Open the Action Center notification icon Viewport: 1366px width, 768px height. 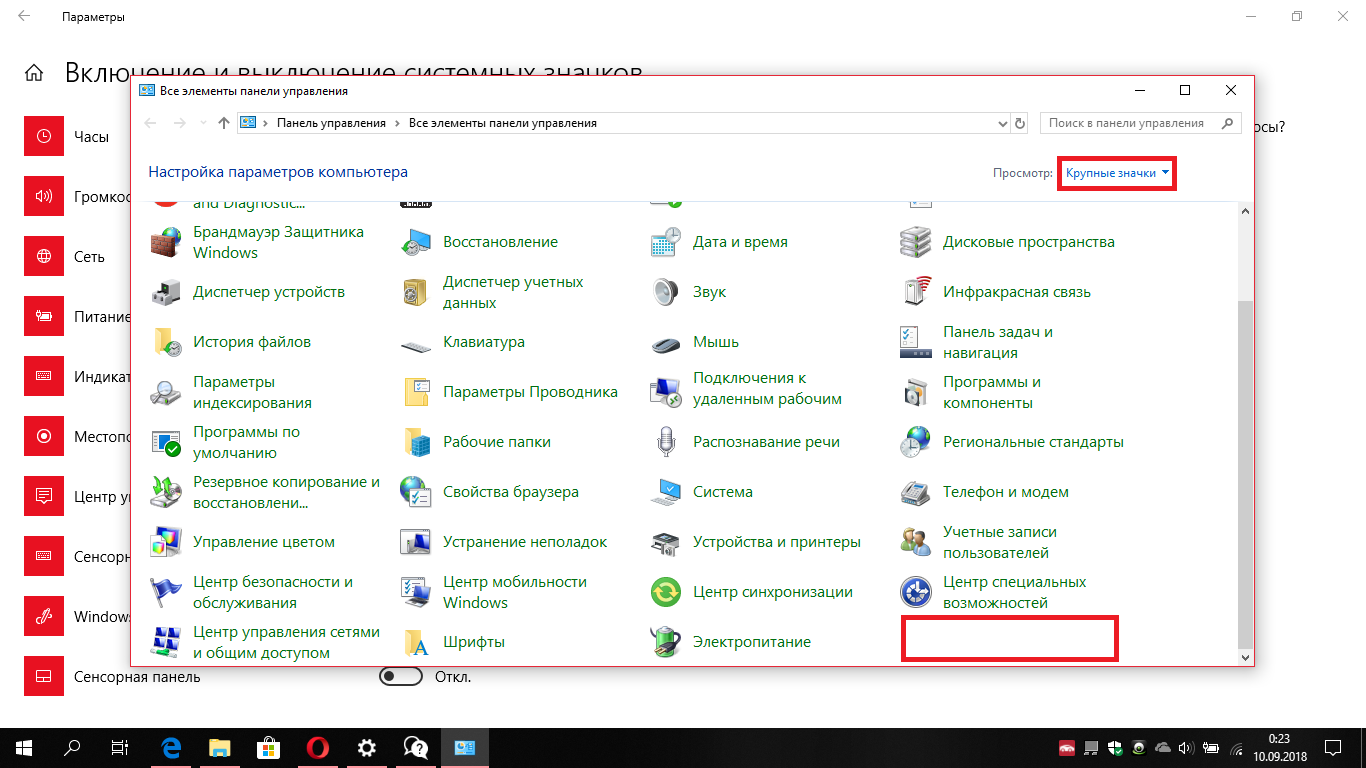click(x=1333, y=747)
